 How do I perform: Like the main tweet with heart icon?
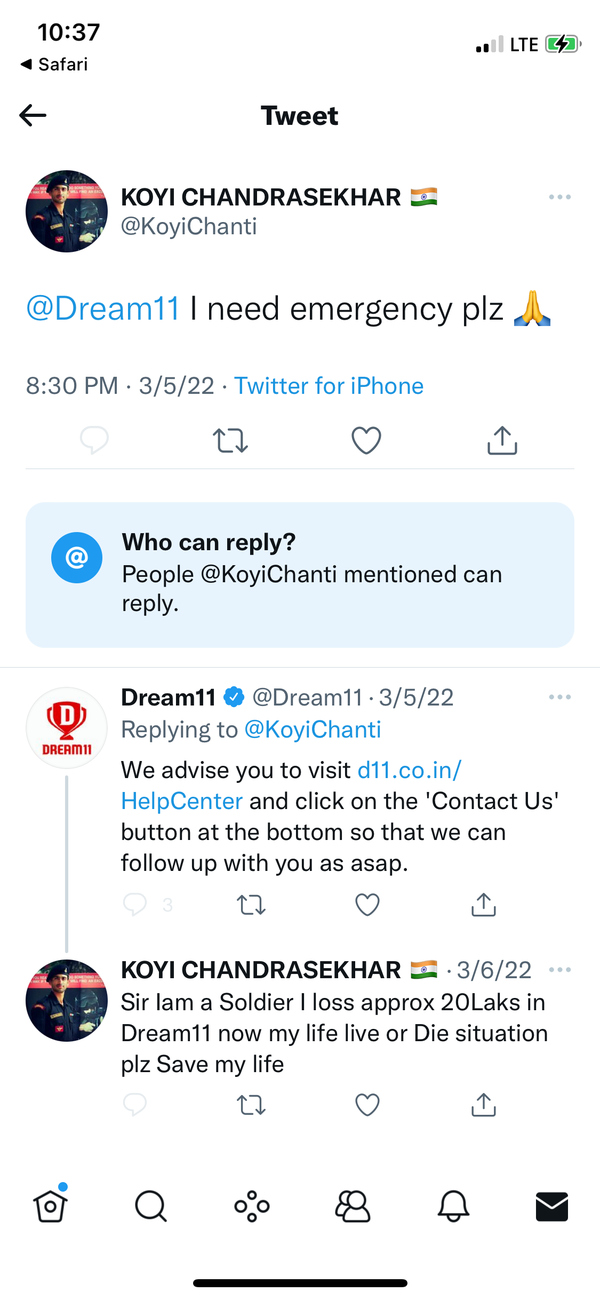pos(367,440)
